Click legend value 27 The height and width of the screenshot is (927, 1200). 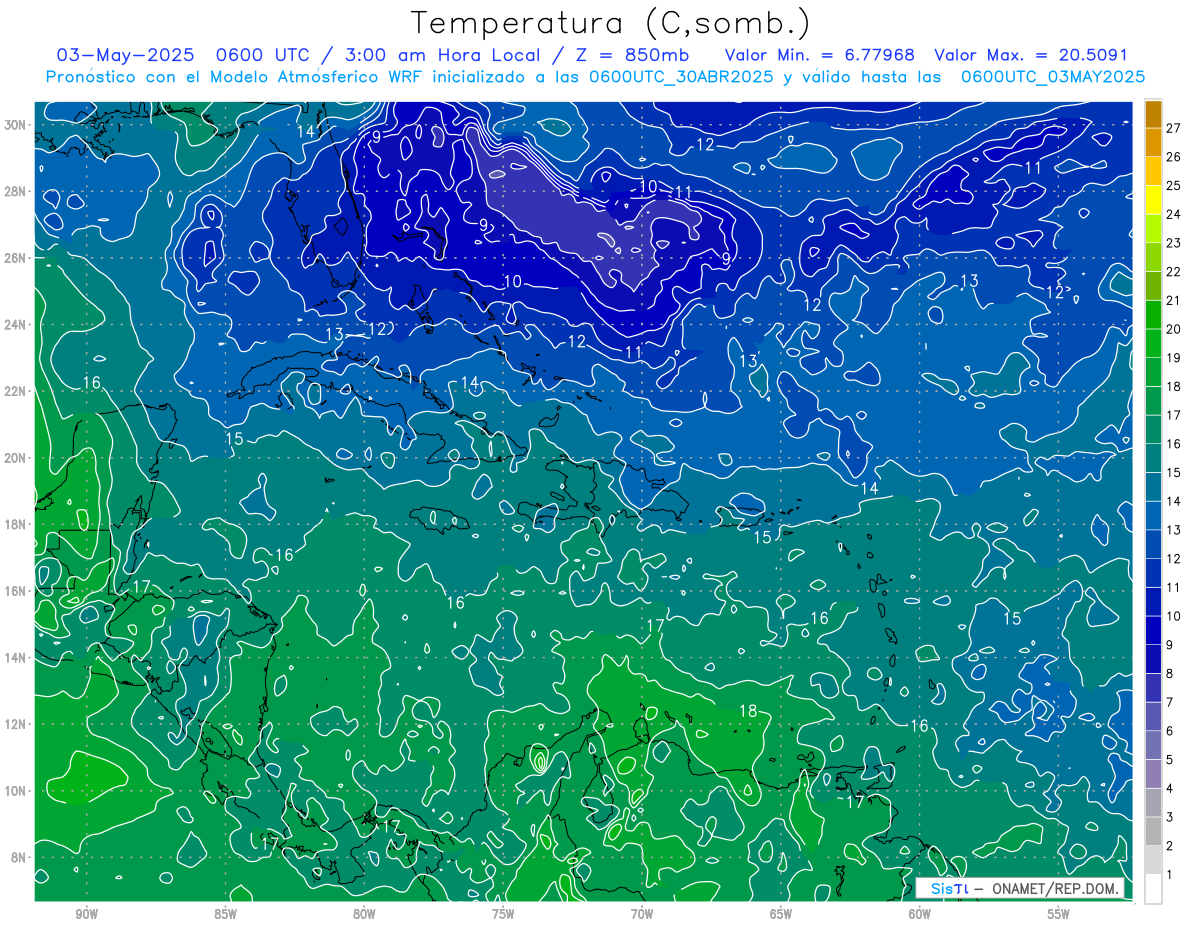(x=1173, y=128)
